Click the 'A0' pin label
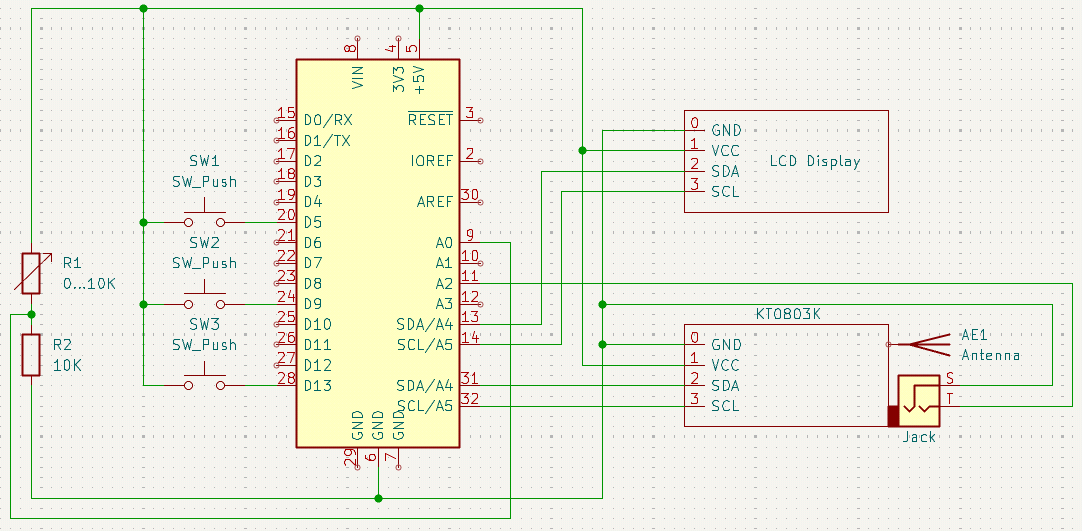 click(x=444, y=243)
